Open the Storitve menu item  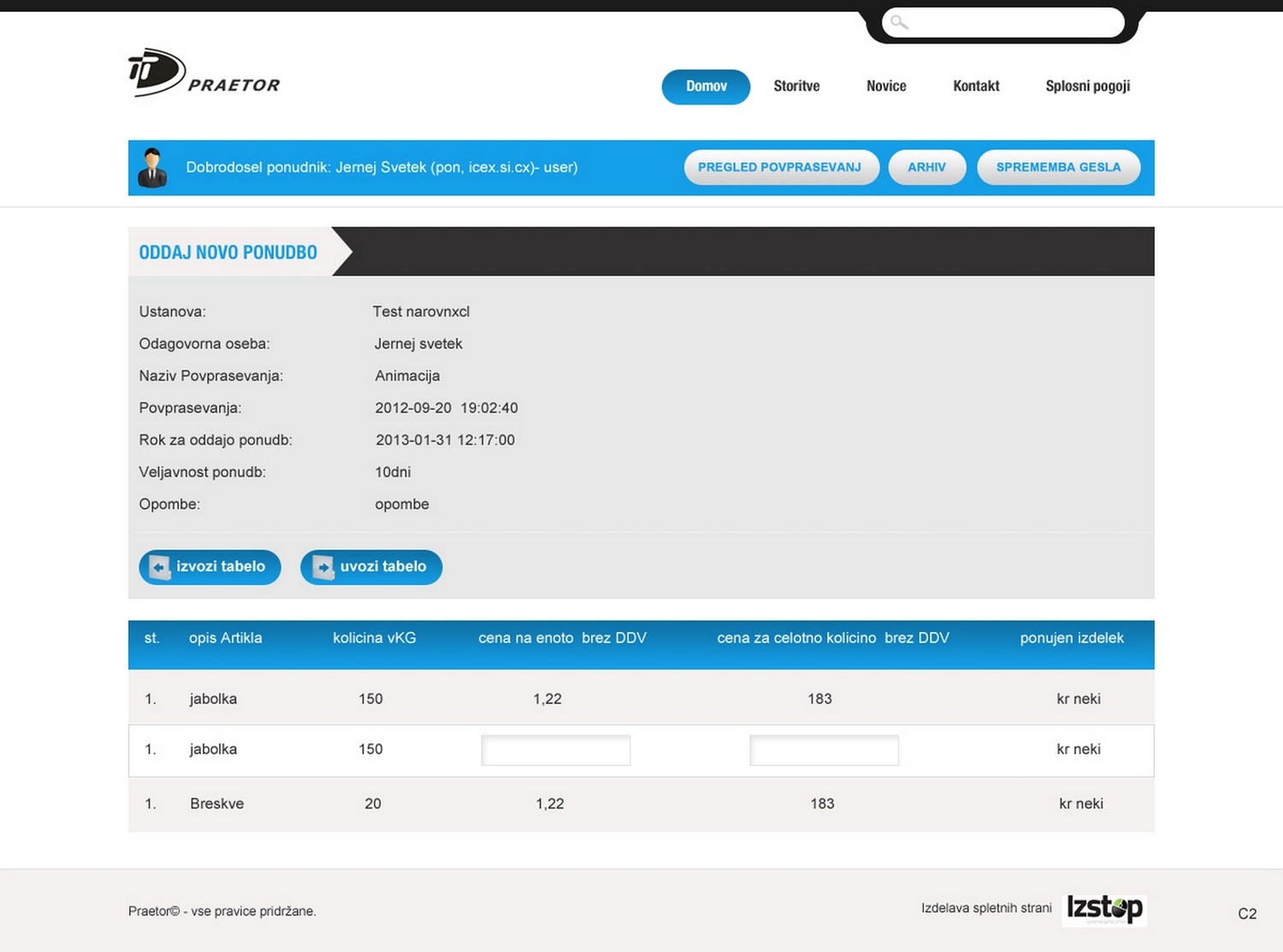(x=796, y=86)
